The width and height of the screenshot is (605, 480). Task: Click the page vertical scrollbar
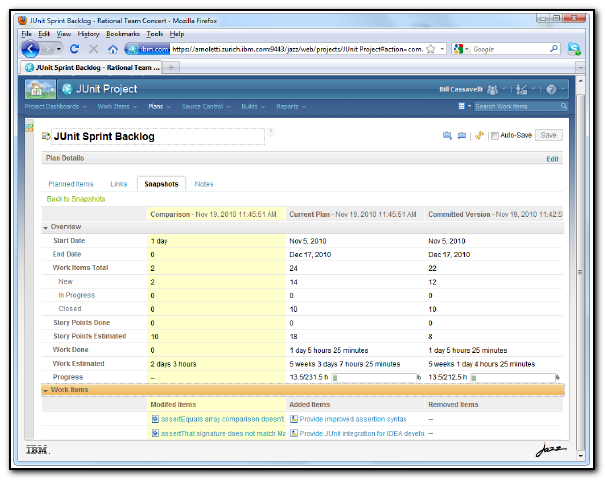pos(580,270)
